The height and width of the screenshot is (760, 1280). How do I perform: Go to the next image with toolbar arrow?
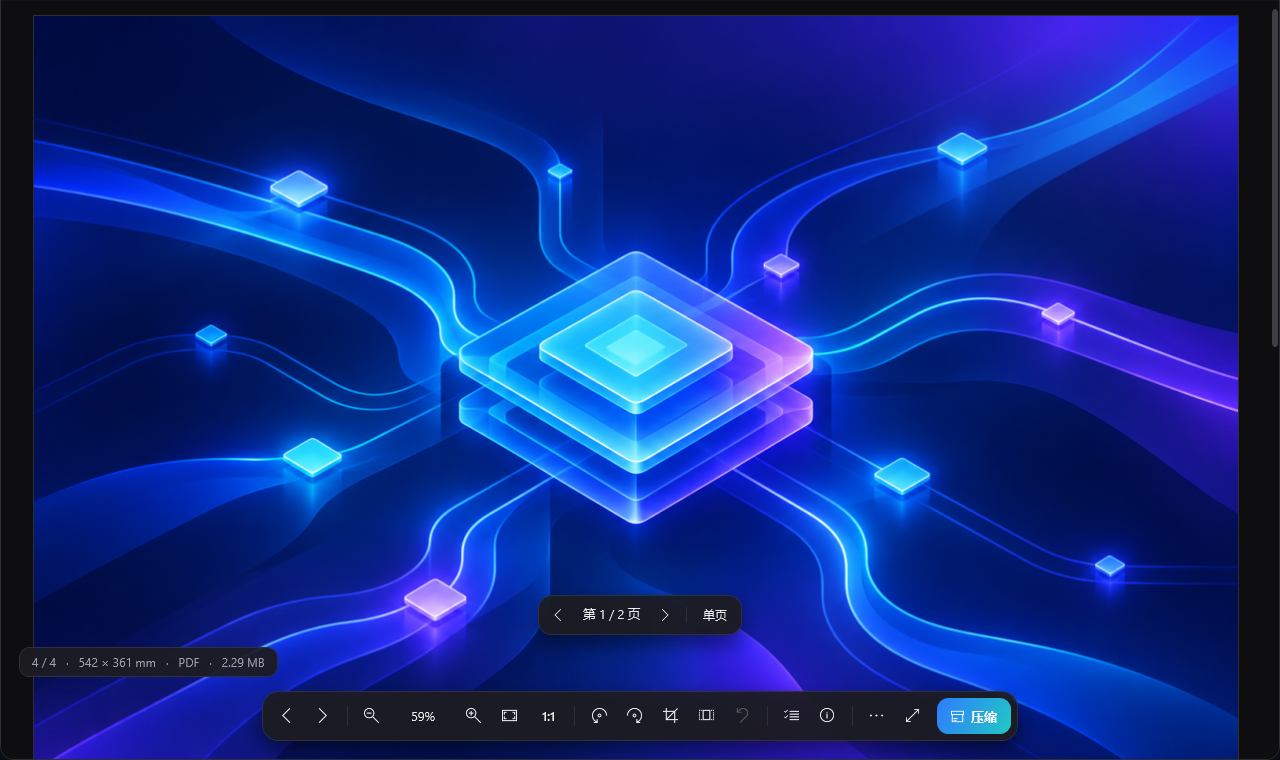pyautogui.click(x=322, y=716)
